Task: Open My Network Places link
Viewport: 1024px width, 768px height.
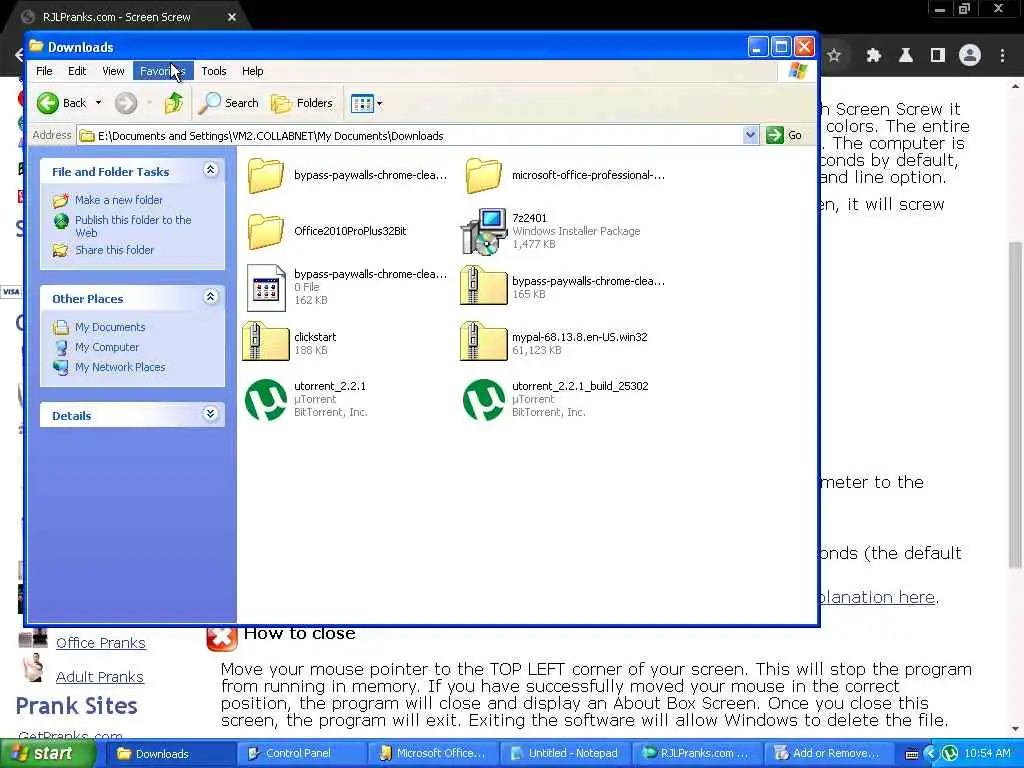Action: point(120,367)
